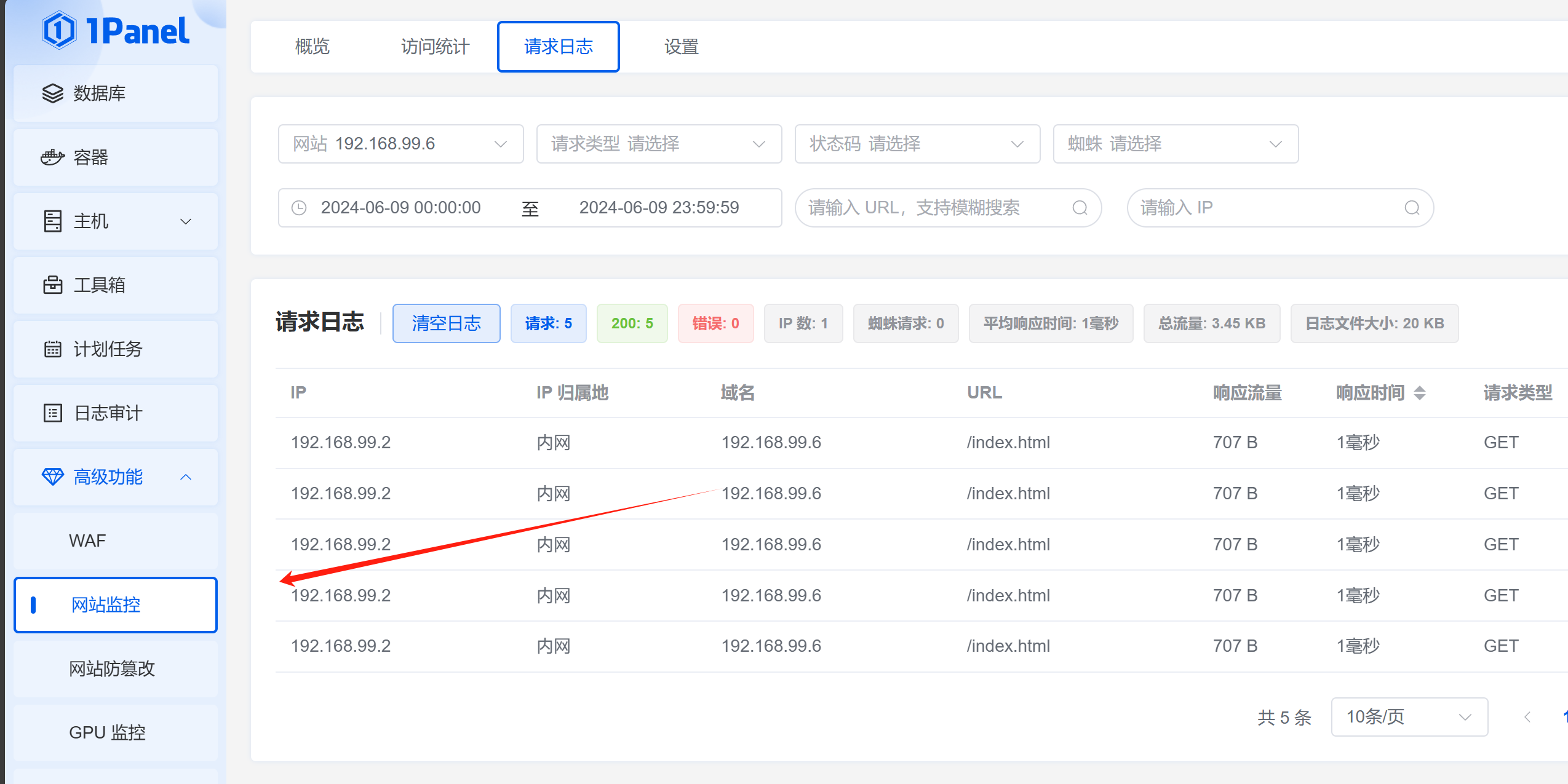Click the 请输入 URL search field
1568x784 pixels.
point(948,208)
